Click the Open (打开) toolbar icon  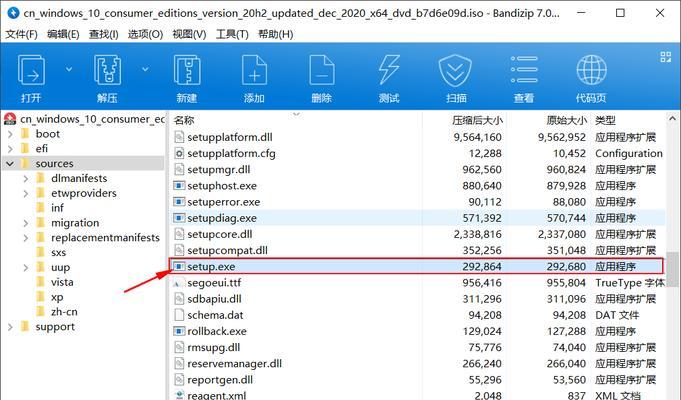point(31,69)
